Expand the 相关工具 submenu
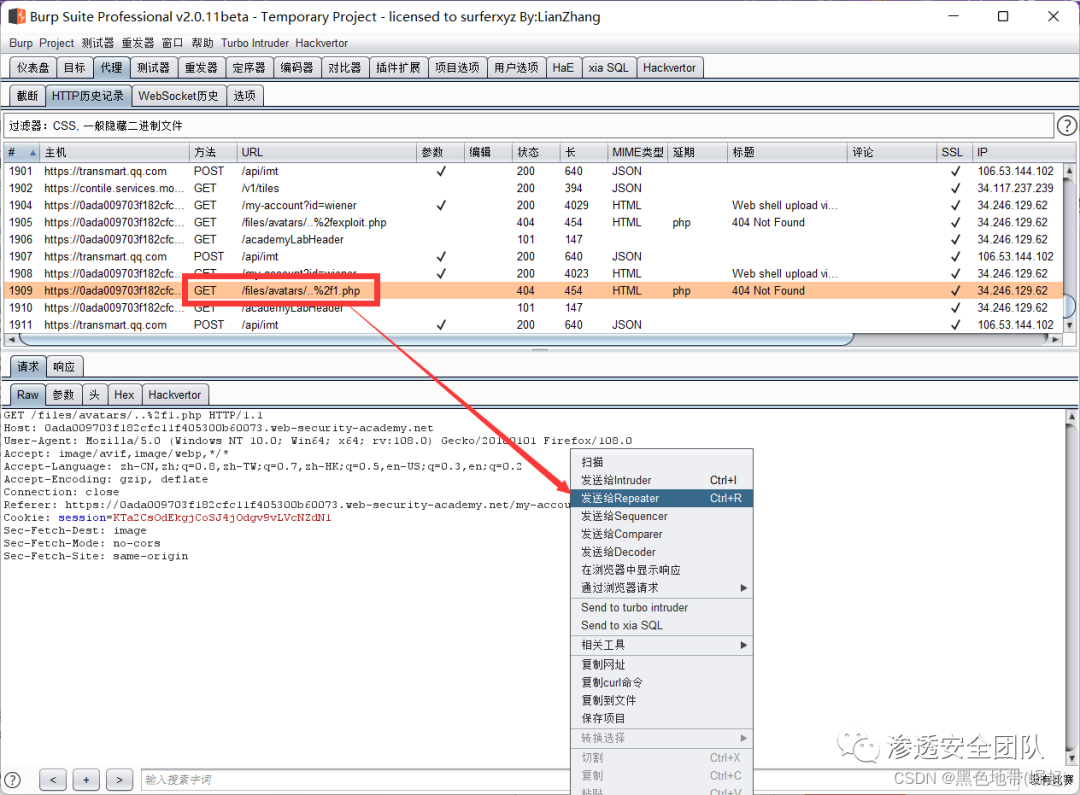 [x=662, y=645]
